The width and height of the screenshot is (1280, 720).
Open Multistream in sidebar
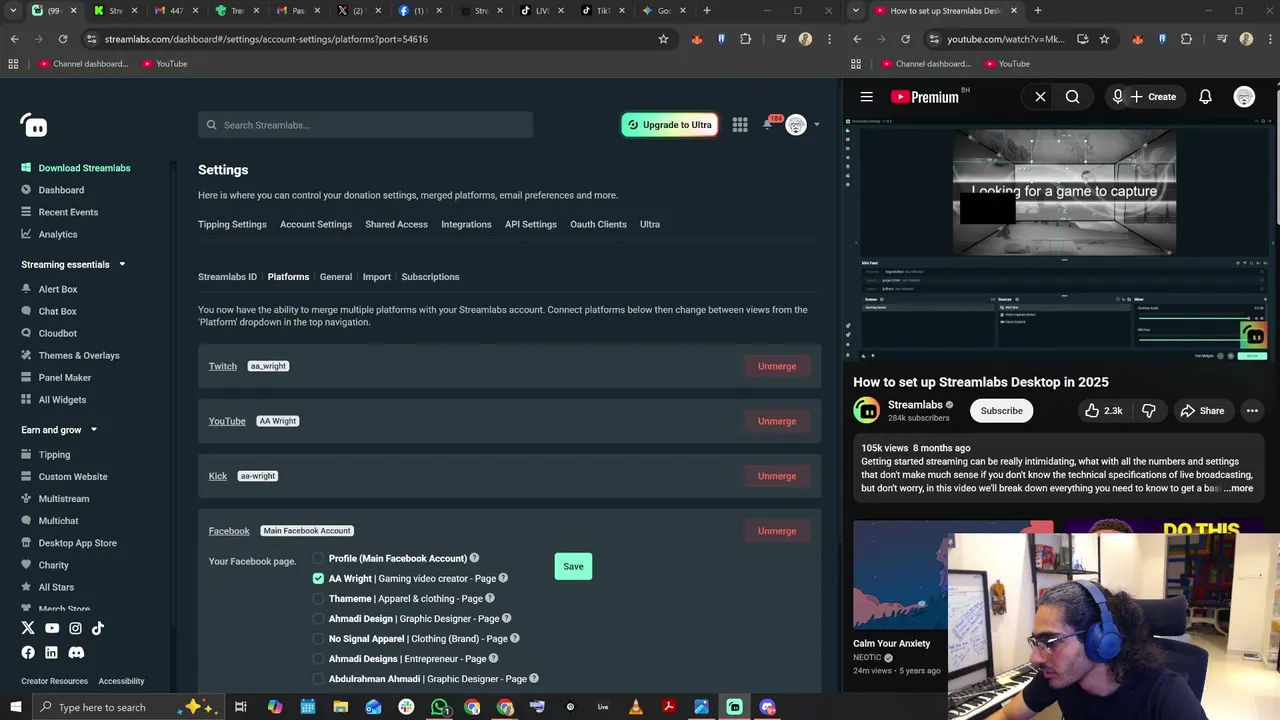click(x=64, y=499)
